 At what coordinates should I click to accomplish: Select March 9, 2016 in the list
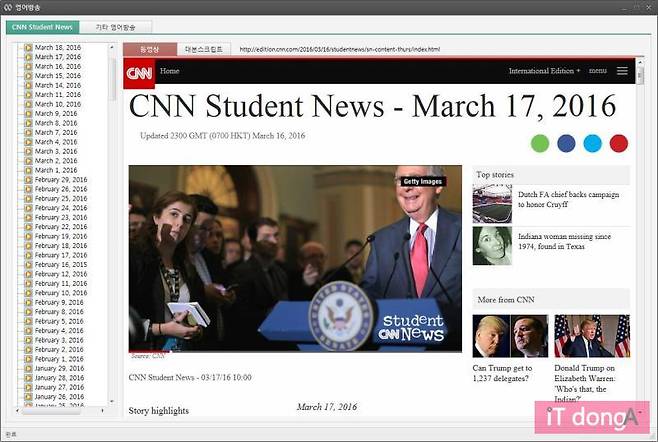click(56, 113)
